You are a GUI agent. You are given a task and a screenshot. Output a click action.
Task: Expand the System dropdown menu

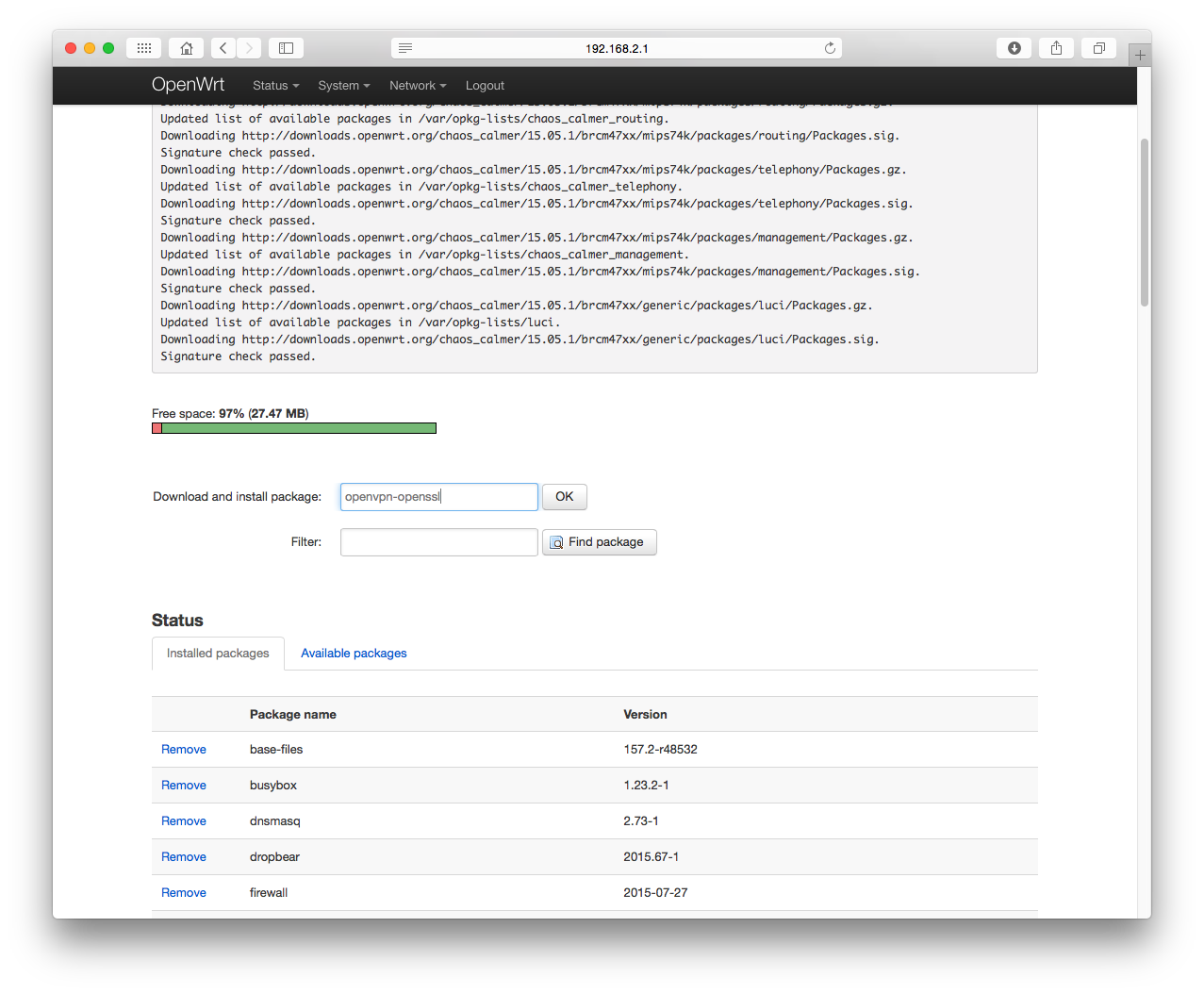click(x=344, y=86)
